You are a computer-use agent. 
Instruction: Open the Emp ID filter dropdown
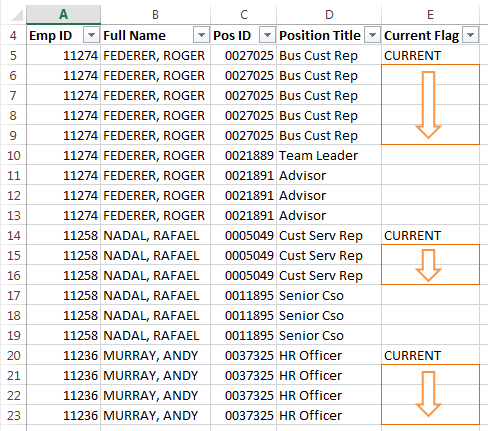(x=91, y=35)
